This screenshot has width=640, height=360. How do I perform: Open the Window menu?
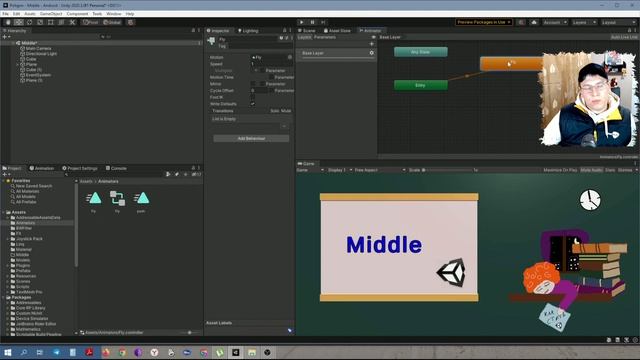pyautogui.click(x=114, y=14)
